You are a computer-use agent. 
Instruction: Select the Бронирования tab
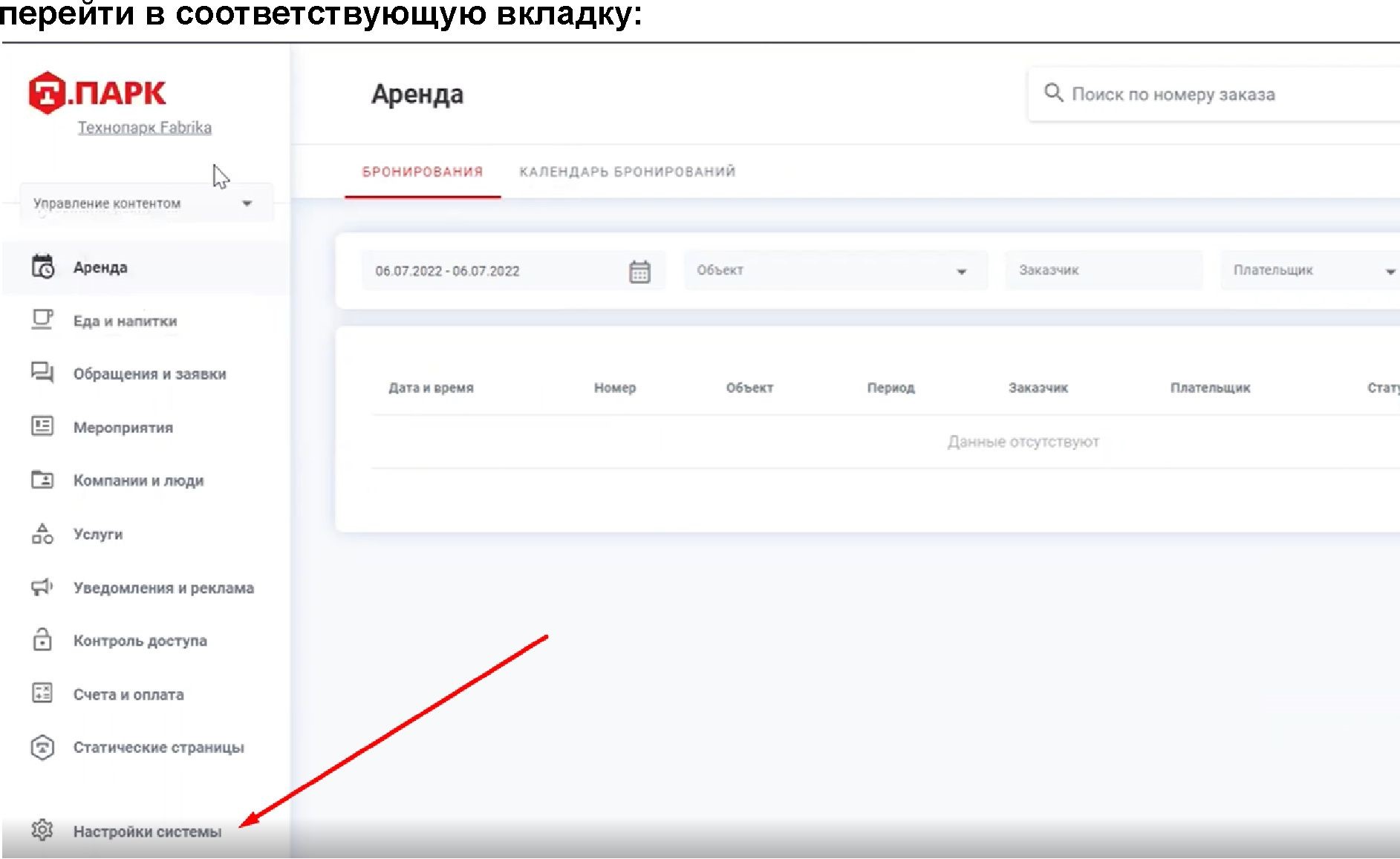pos(422,172)
